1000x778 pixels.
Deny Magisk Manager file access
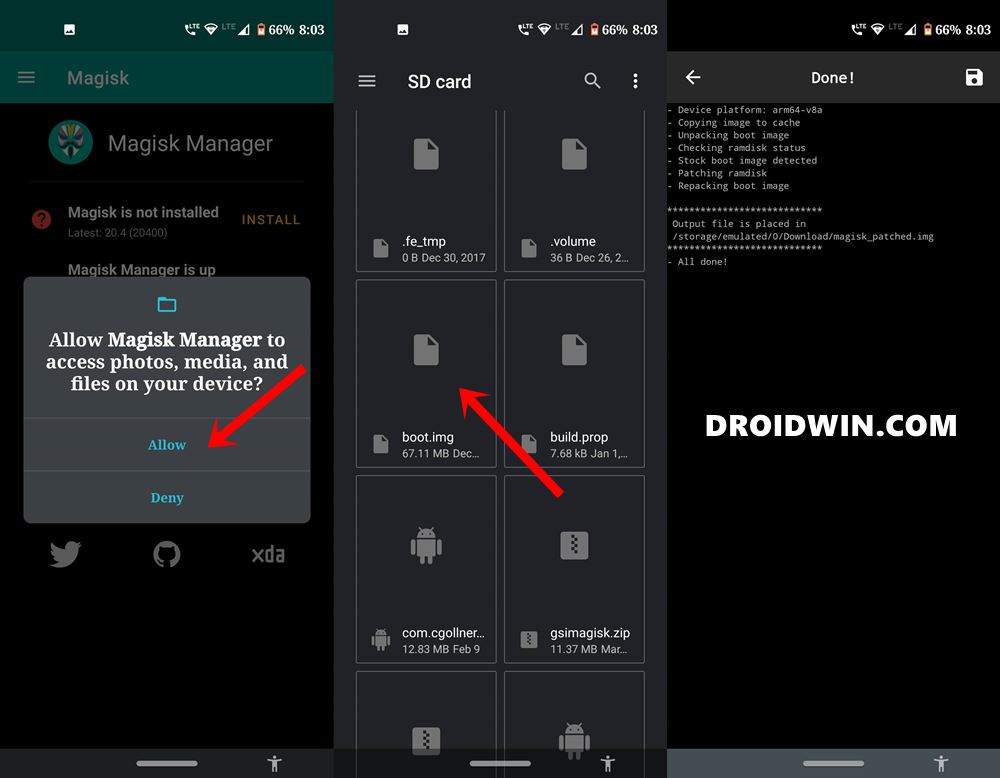click(x=167, y=497)
